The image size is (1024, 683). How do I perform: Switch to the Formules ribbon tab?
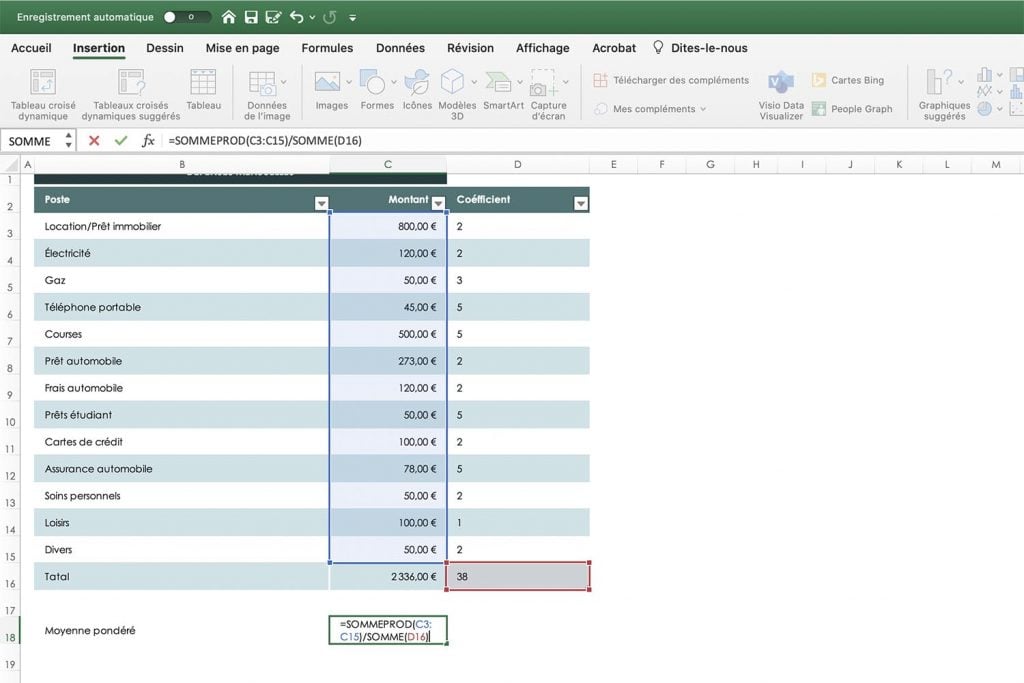tap(327, 47)
